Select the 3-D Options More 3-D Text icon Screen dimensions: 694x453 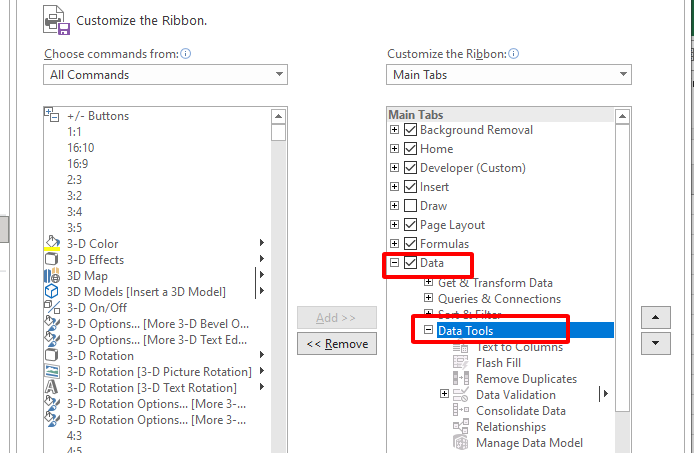tap(52, 339)
